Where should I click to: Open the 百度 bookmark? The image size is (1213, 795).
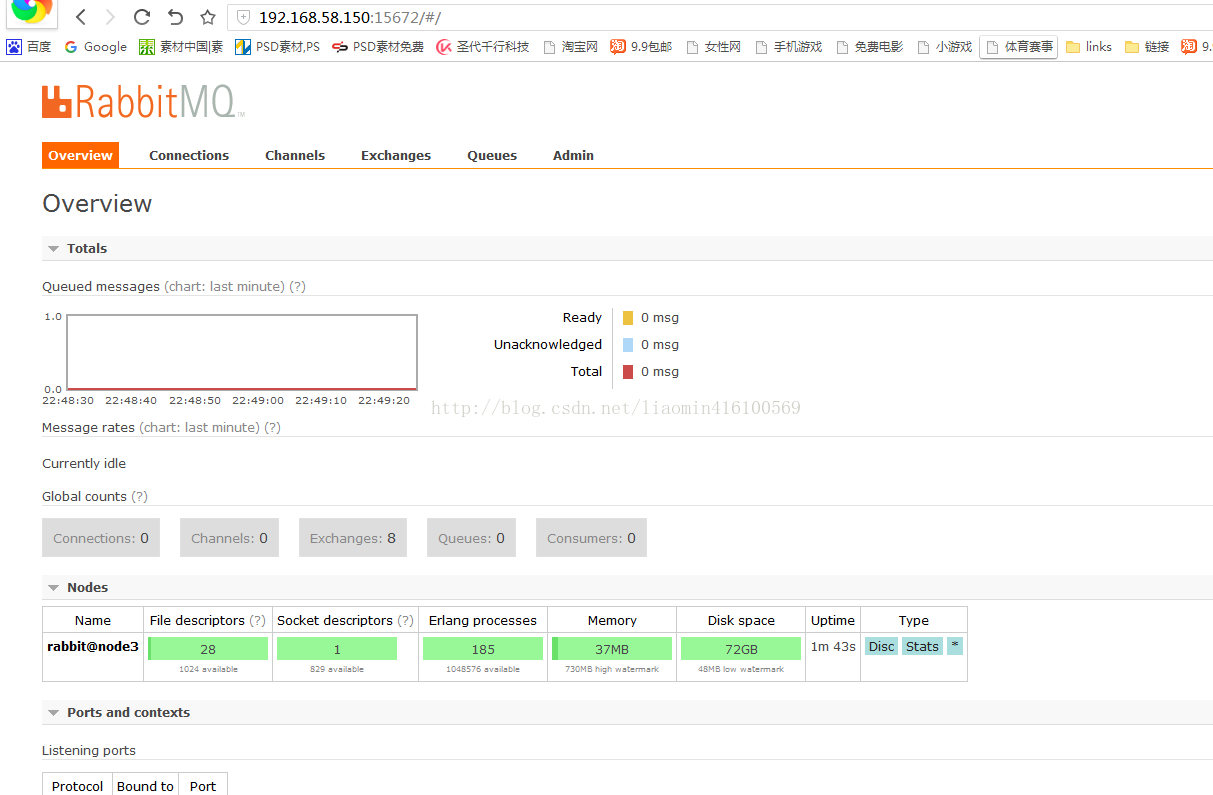pyautogui.click(x=29, y=47)
